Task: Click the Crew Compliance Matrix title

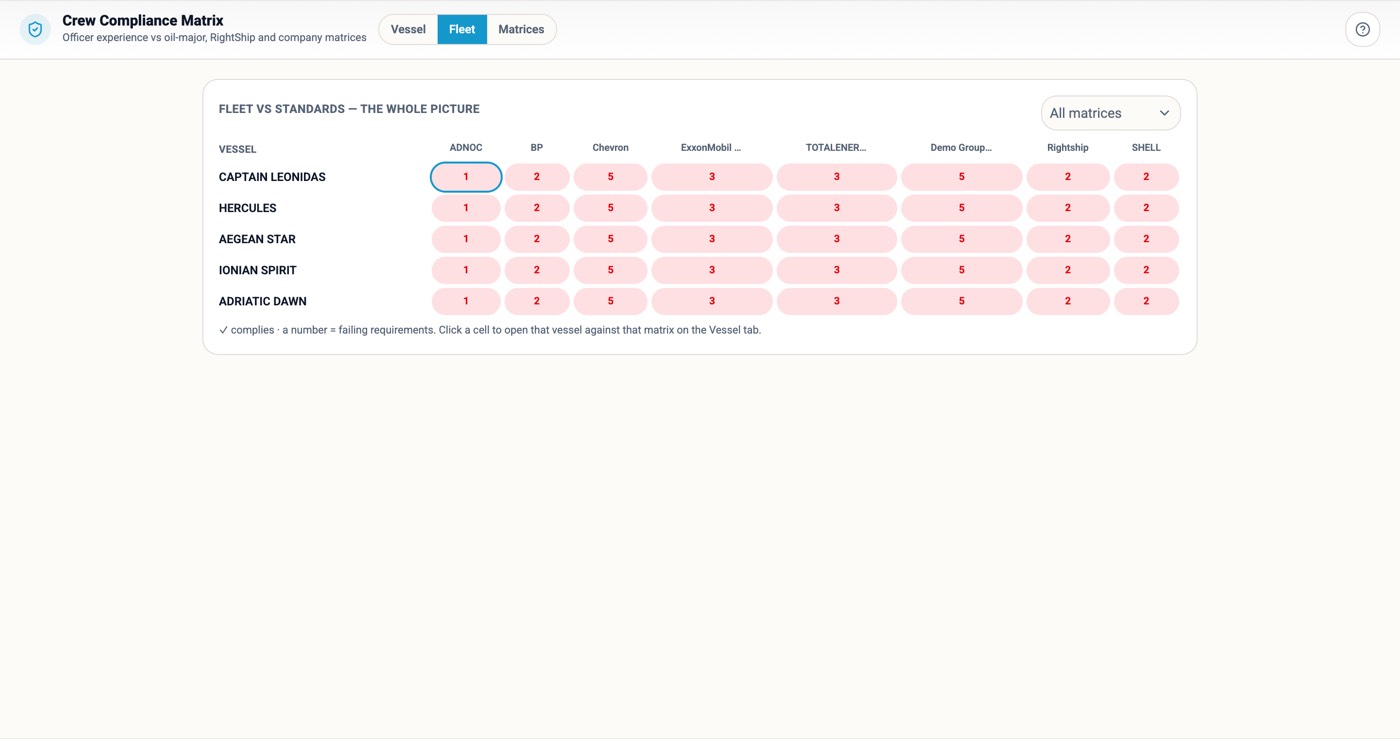Action: pos(143,20)
